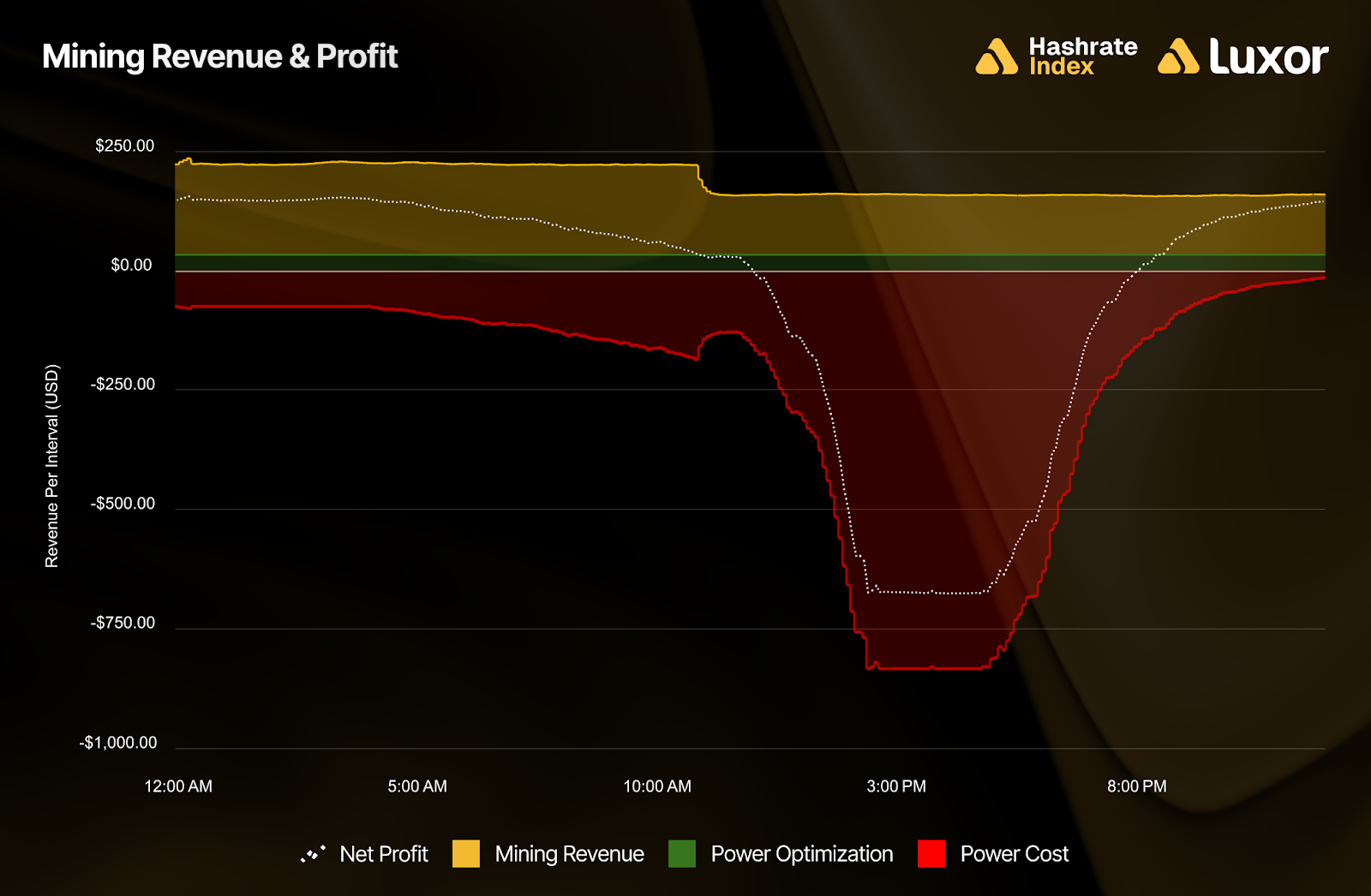Click the -$1,000.00 y-axis label
Image resolution: width=1371 pixels, height=896 pixels.
(118, 743)
